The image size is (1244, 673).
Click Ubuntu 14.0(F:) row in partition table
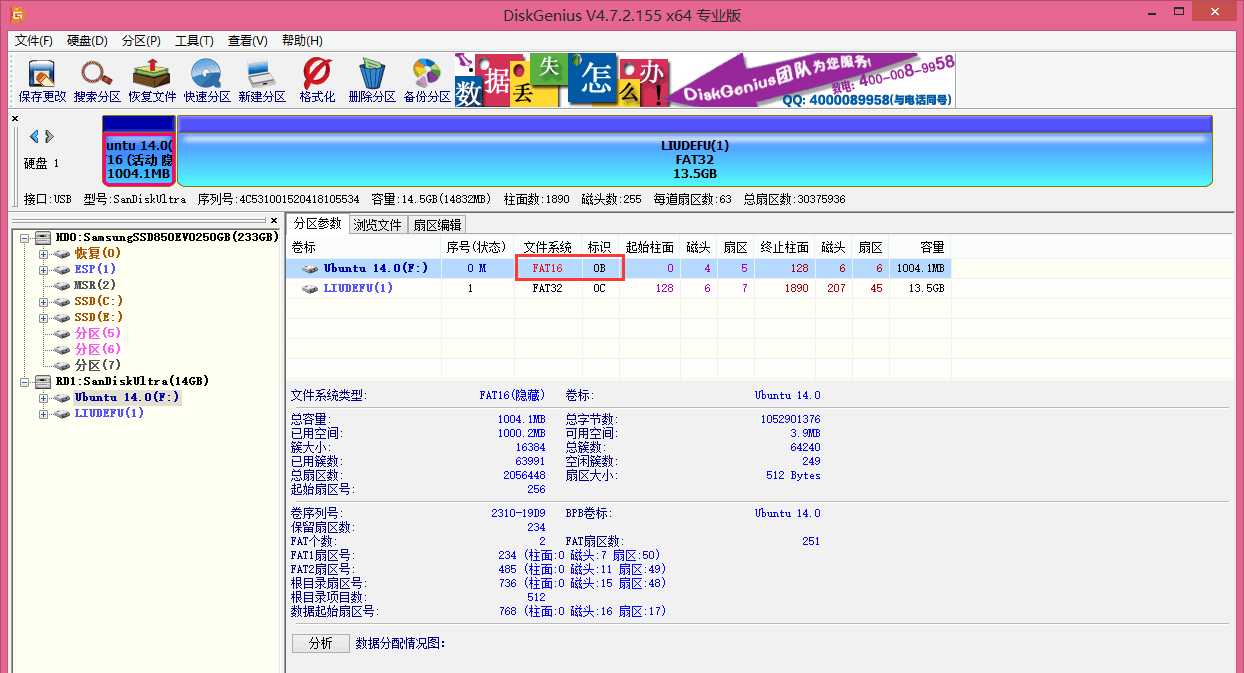(619, 268)
